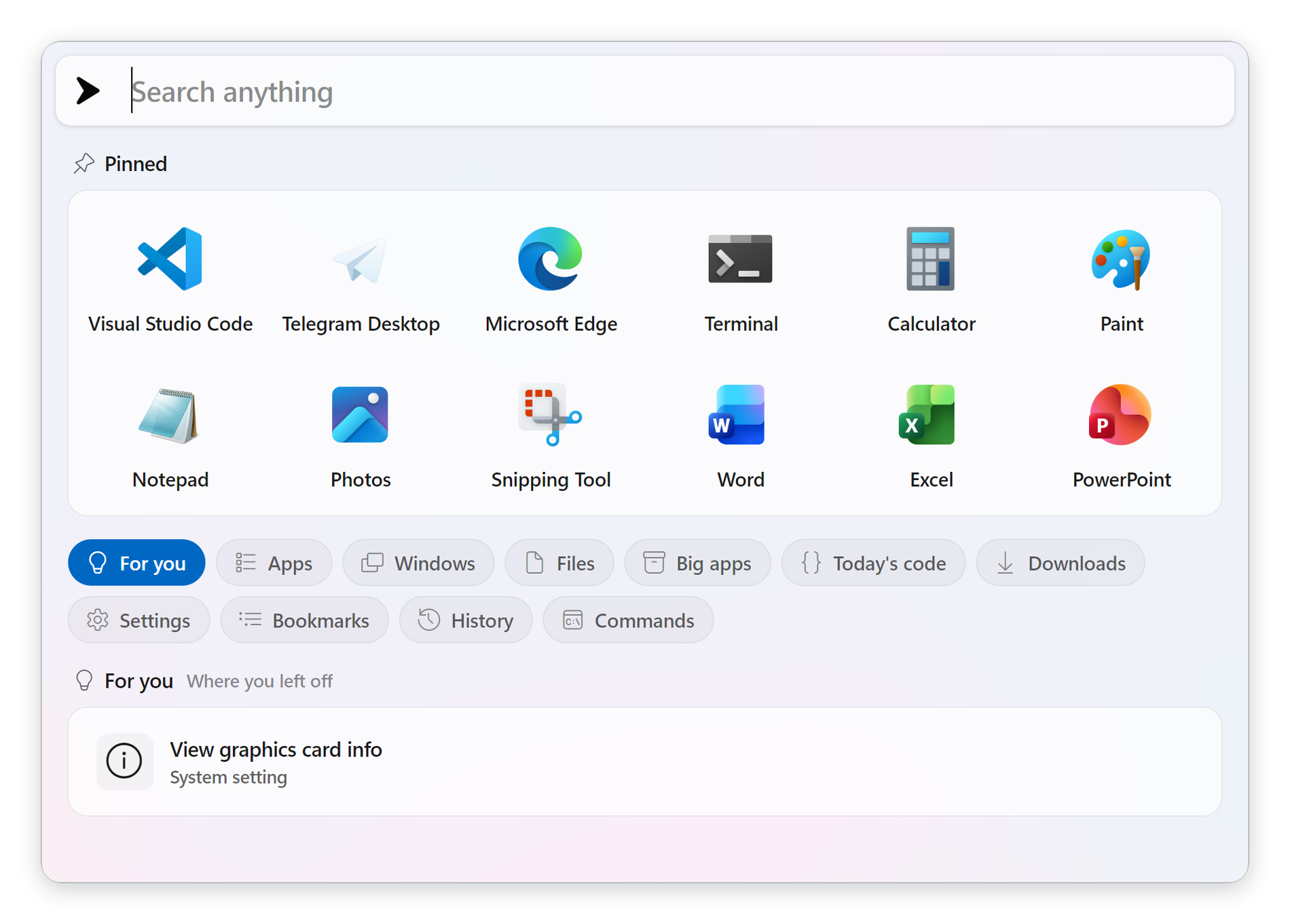Open Excel
Viewport: 1290px width, 924px height.
pos(931,435)
